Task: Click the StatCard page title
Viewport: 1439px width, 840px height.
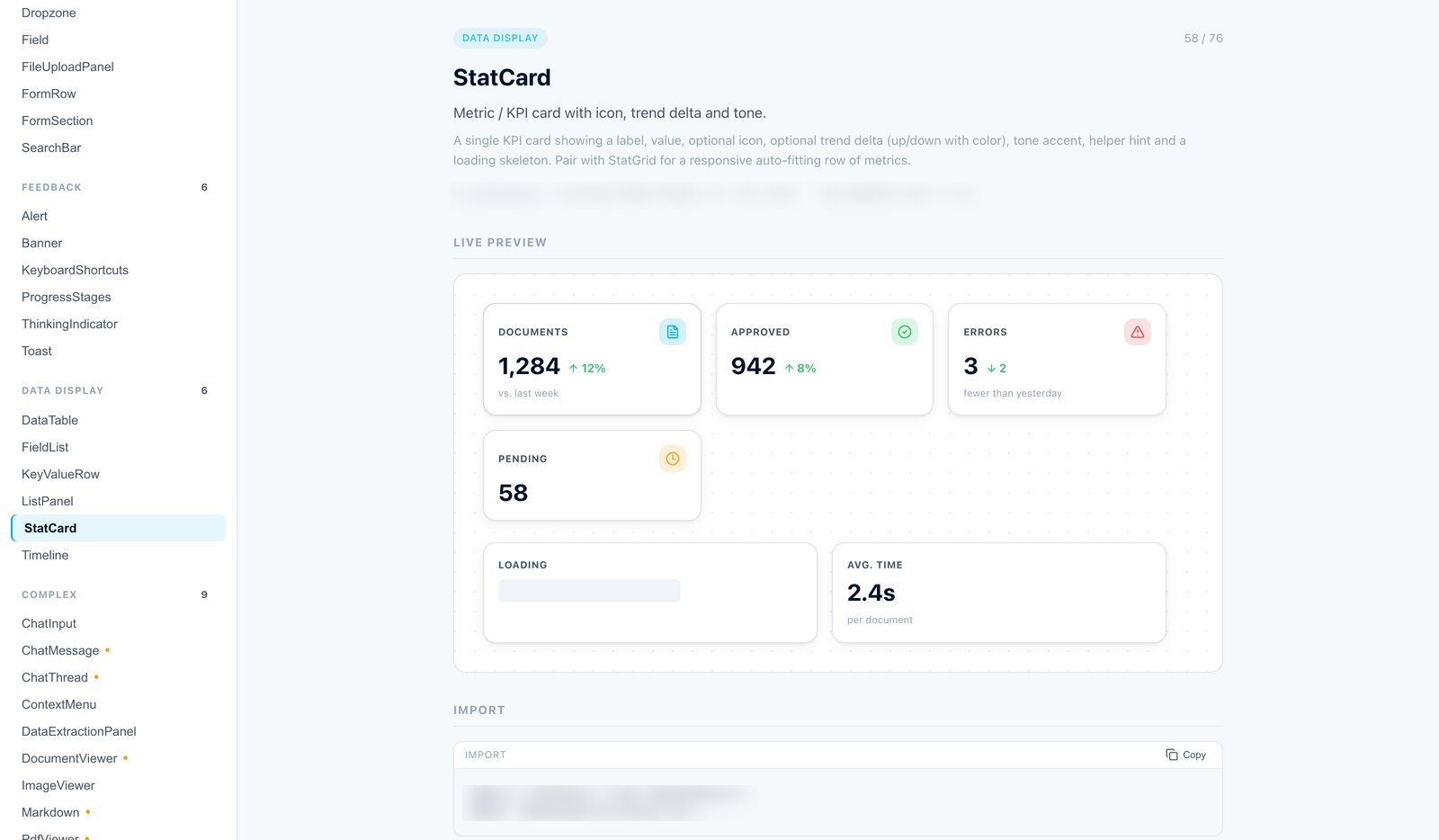Action: (x=502, y=77)
